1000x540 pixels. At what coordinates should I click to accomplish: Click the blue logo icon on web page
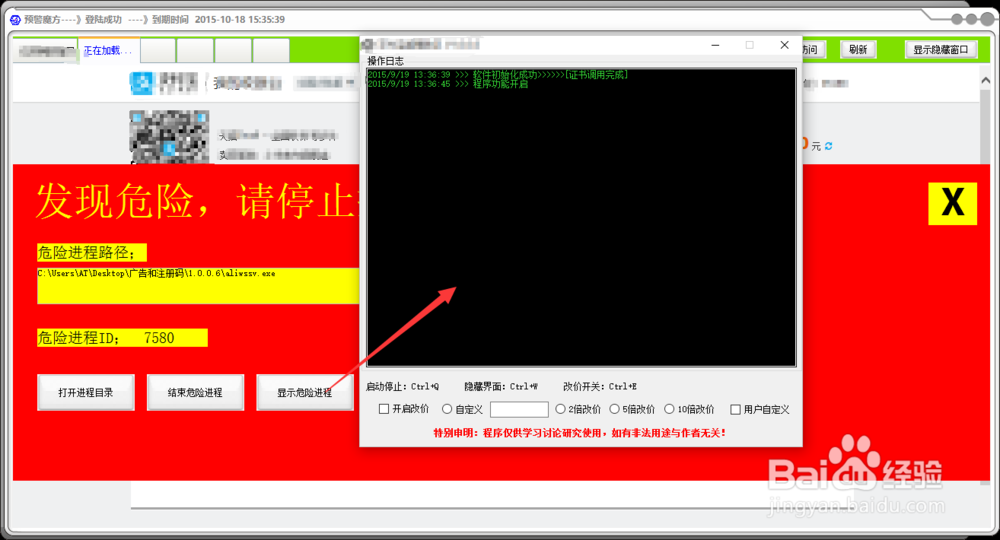[142, 83]
